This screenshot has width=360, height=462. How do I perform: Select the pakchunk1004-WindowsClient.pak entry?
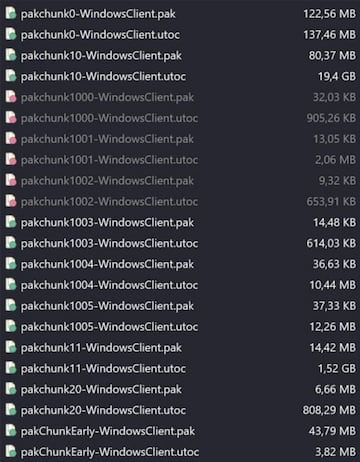107,264
